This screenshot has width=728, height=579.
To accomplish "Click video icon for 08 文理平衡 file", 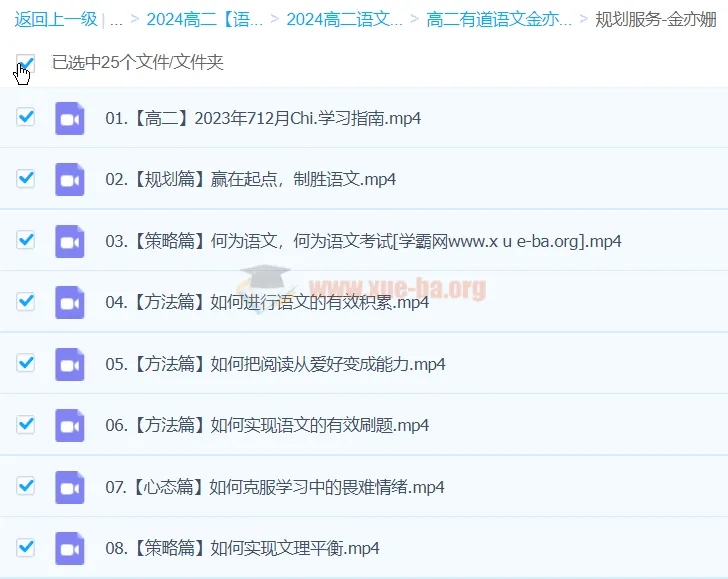I will [69, 548].
